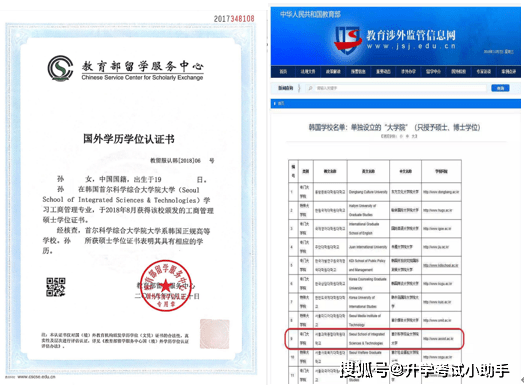Open the KDI School underlined website link

click(441, 265)
